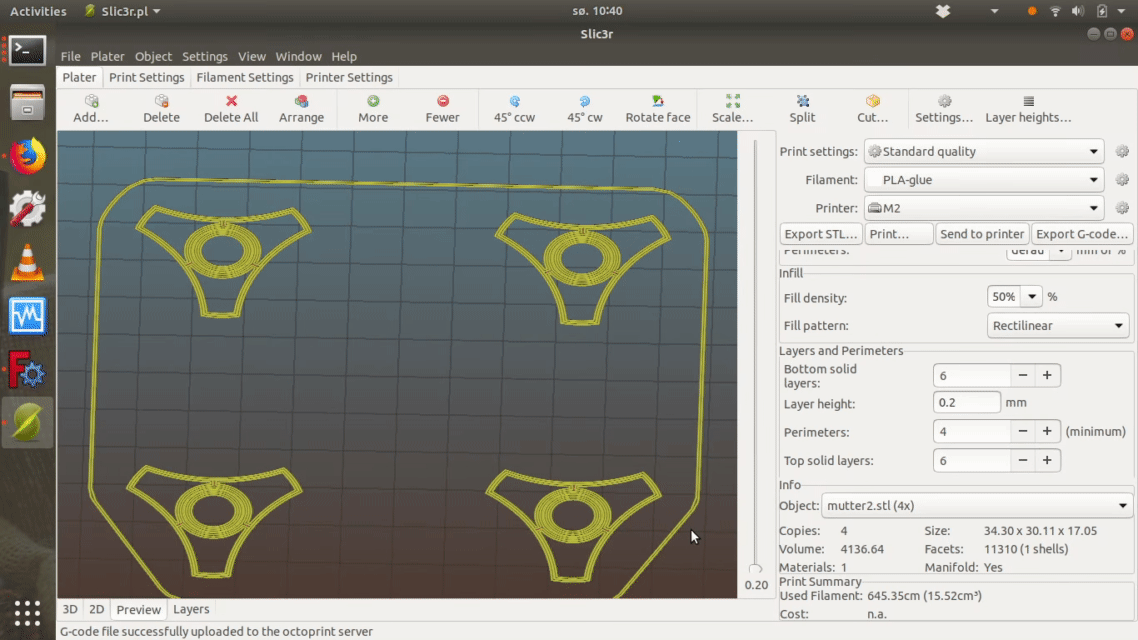Viewport: 1138px width, 640px height.
Task: Increase Perimeters count
Action: pyautogui.click(x=1047, y=431)
